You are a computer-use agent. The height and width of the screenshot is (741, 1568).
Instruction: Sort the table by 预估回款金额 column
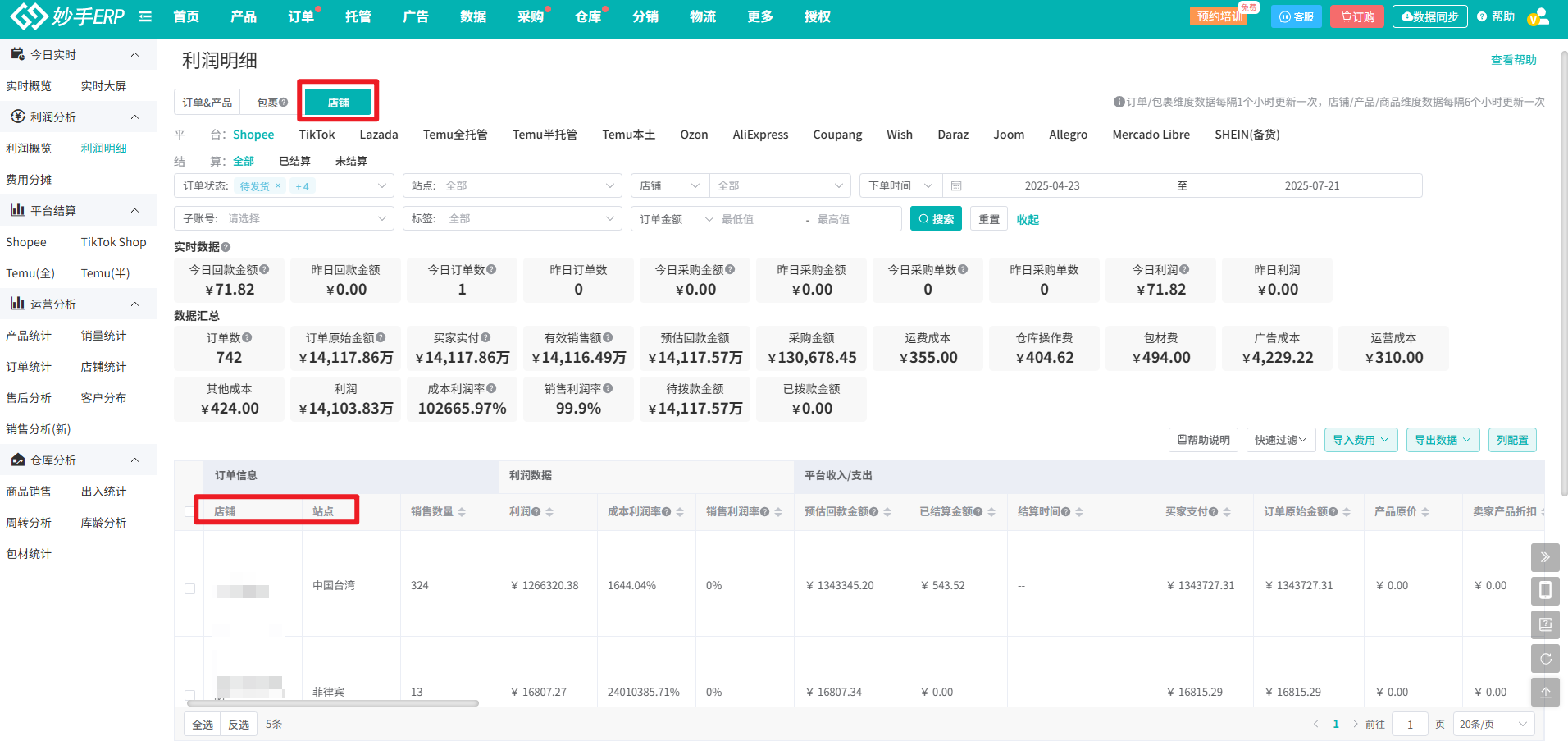(887, 512)
